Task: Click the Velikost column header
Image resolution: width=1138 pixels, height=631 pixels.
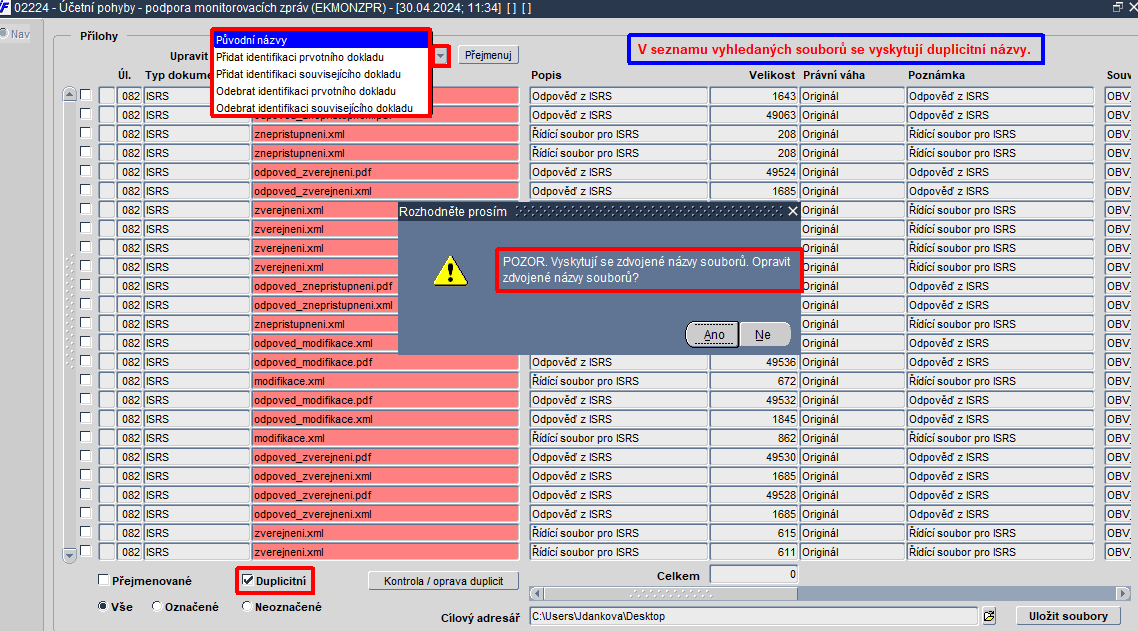Action: [x=771, y=75]
